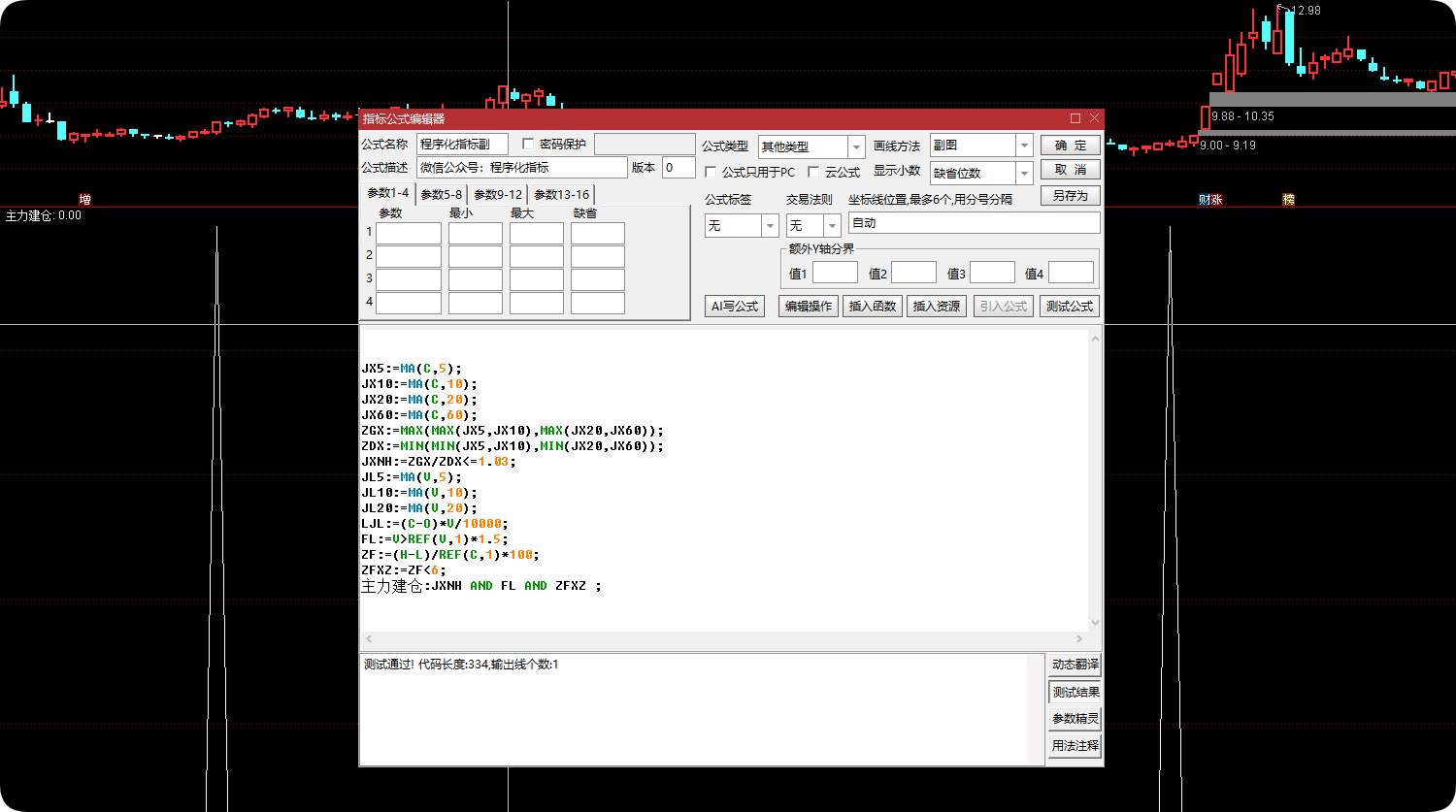Expand the 画线方法 dropdown
This screenshot has width=1456, height=812.
click(1024, 145)
